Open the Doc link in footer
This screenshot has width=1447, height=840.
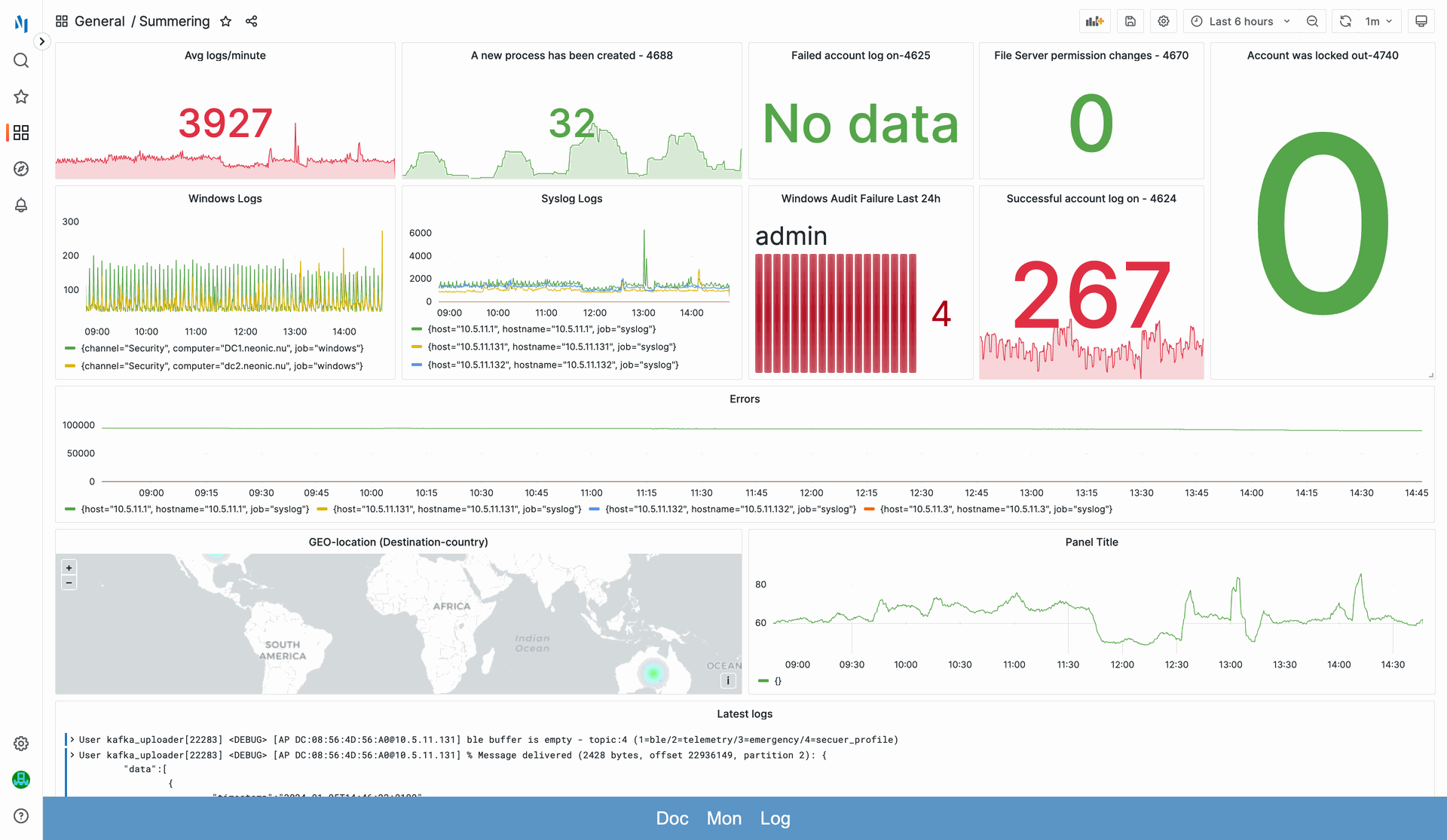coord(672,818)
